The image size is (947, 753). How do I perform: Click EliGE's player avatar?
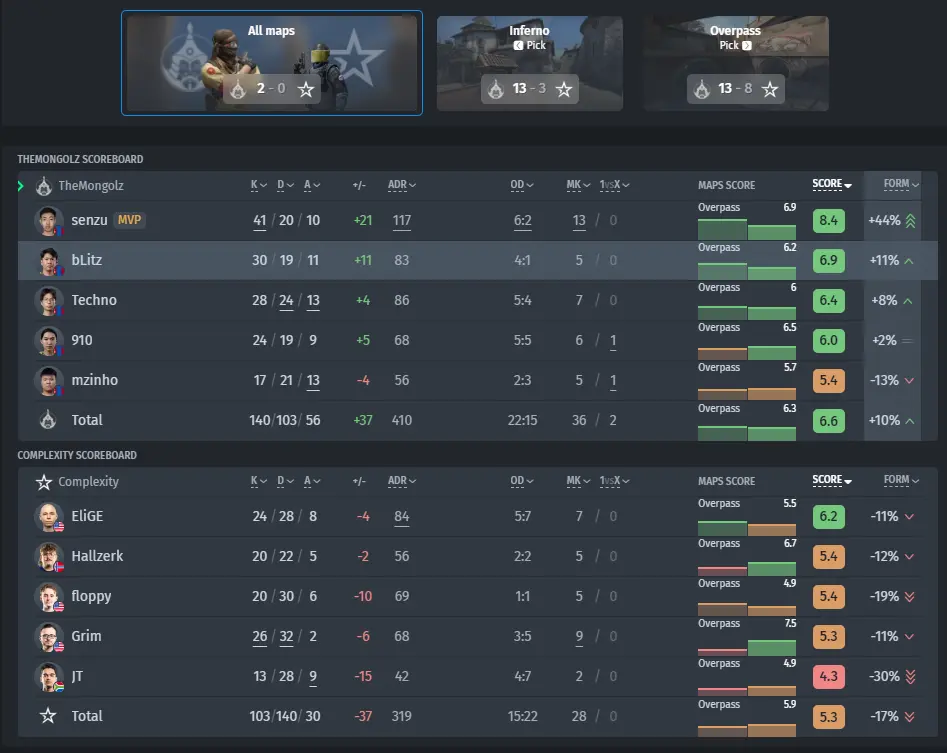[x=48, y=516]
